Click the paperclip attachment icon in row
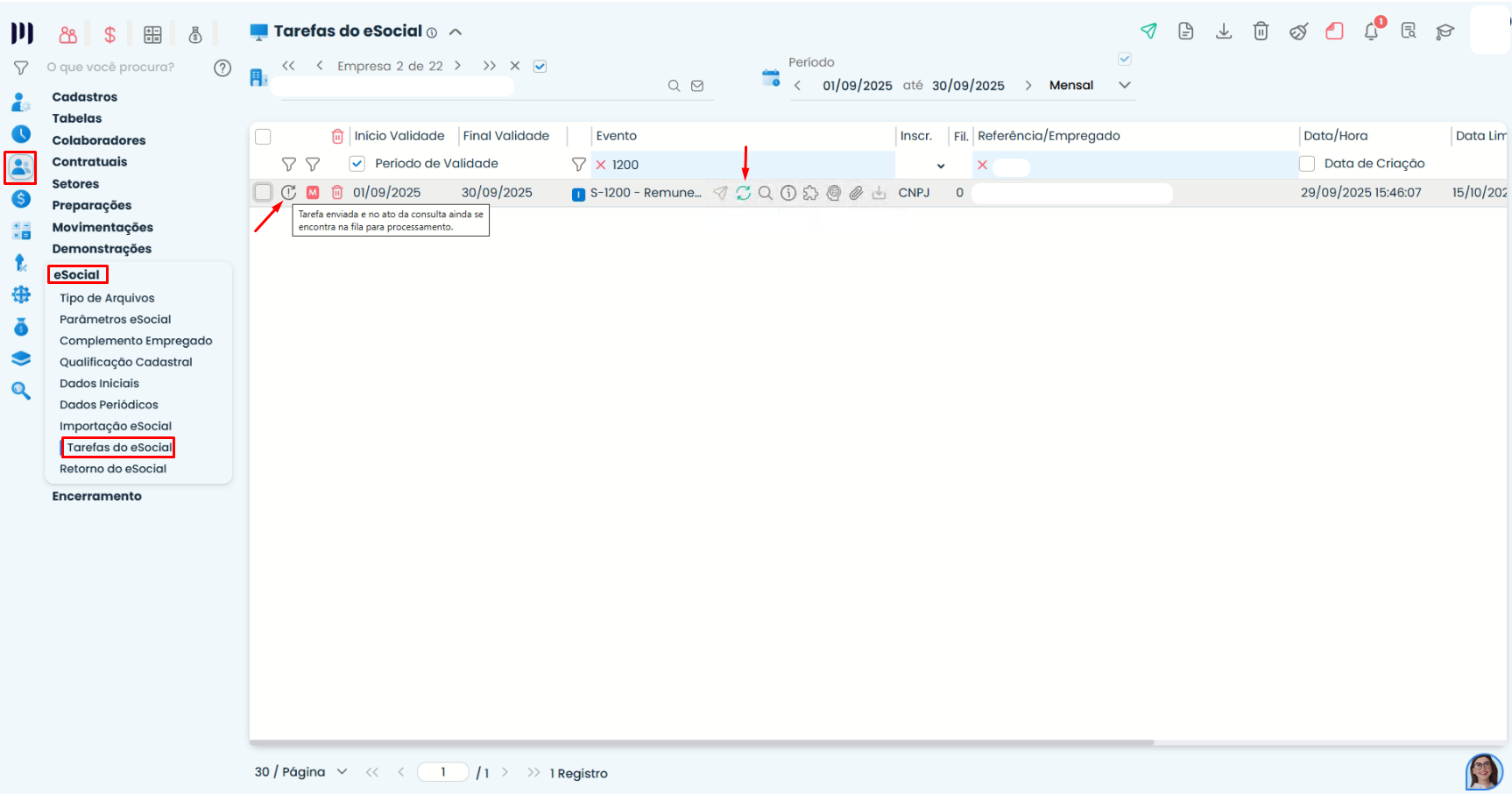The image size is (1512, 794). click(x=856, y=193)
